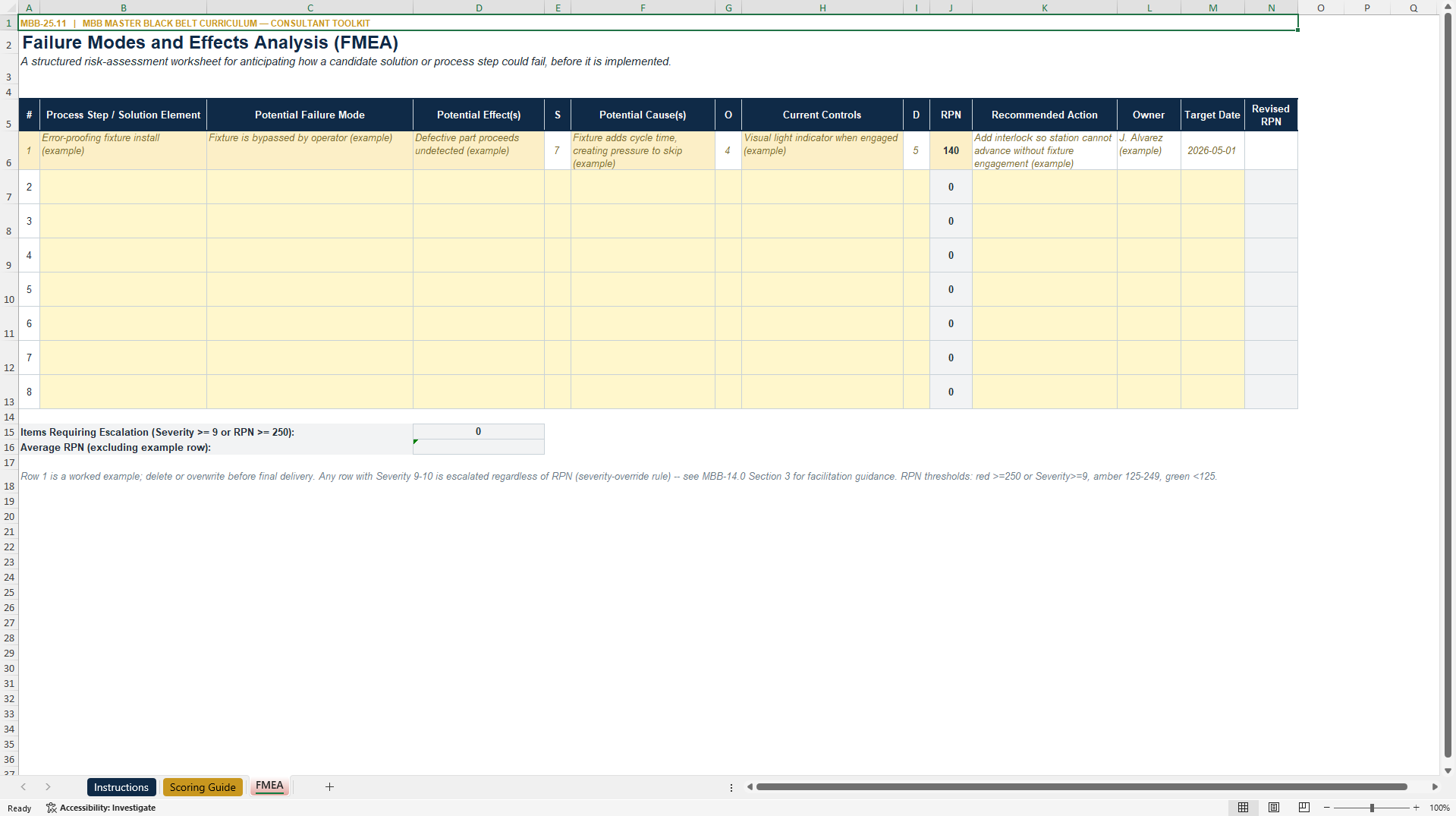1456x816 pixels.
Task: Add a new sheet with plus icon
Action: tap(329, 787)
